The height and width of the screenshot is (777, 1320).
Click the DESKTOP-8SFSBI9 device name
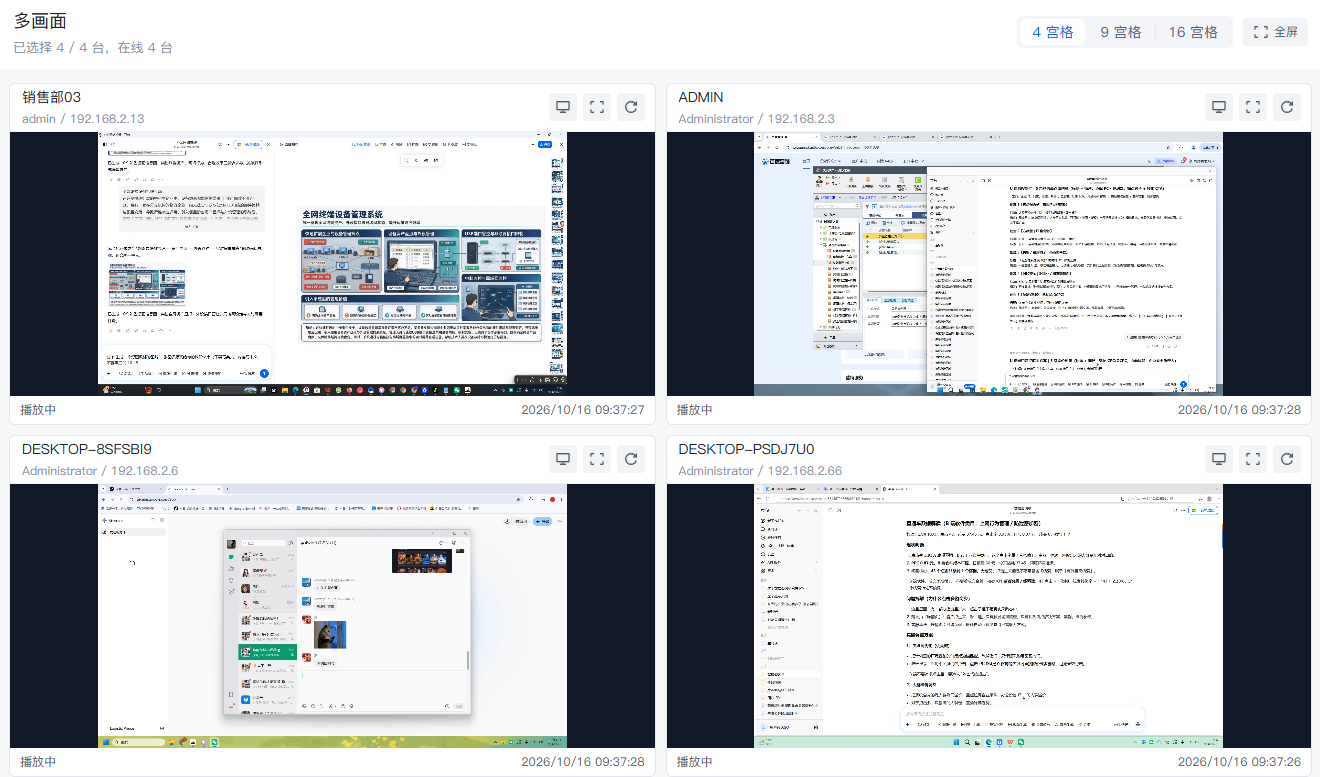87,449
